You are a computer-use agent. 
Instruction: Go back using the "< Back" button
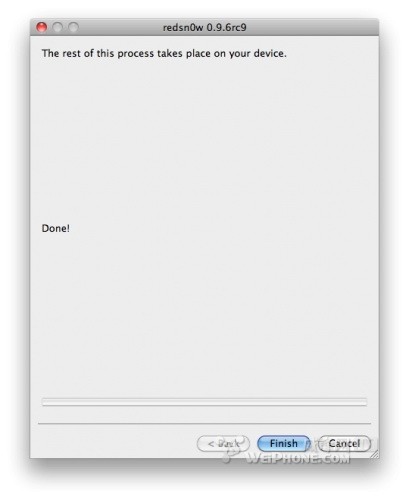pos(223,444)
